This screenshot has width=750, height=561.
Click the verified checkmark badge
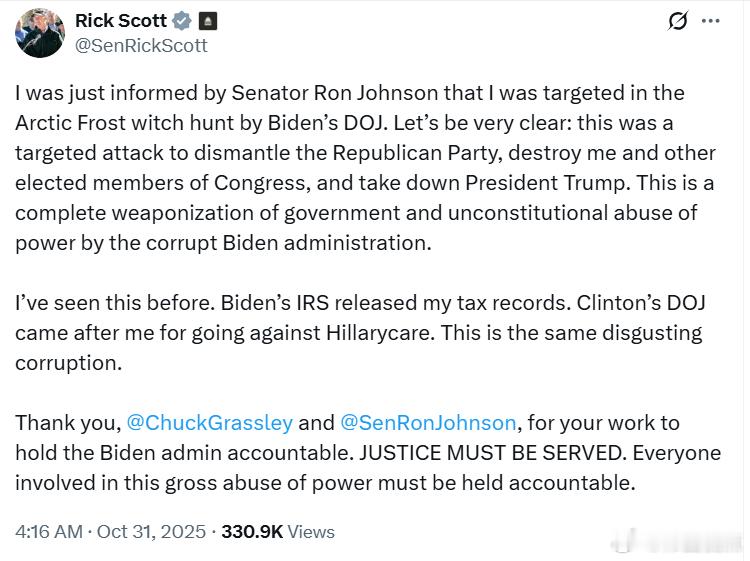[181, 21]
